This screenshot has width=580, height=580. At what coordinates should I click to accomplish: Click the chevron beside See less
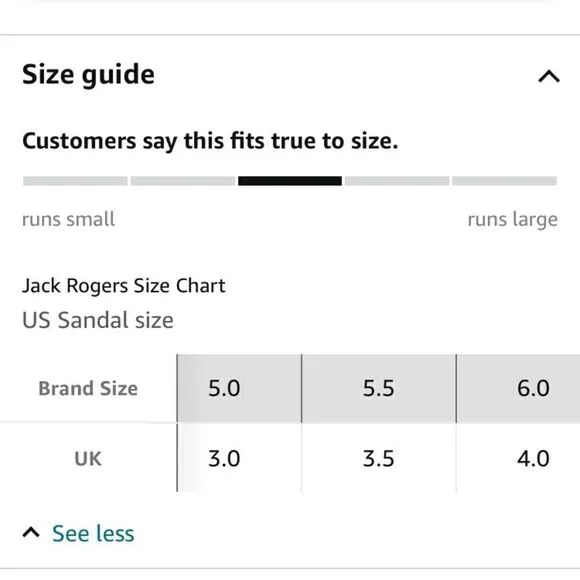31,533
